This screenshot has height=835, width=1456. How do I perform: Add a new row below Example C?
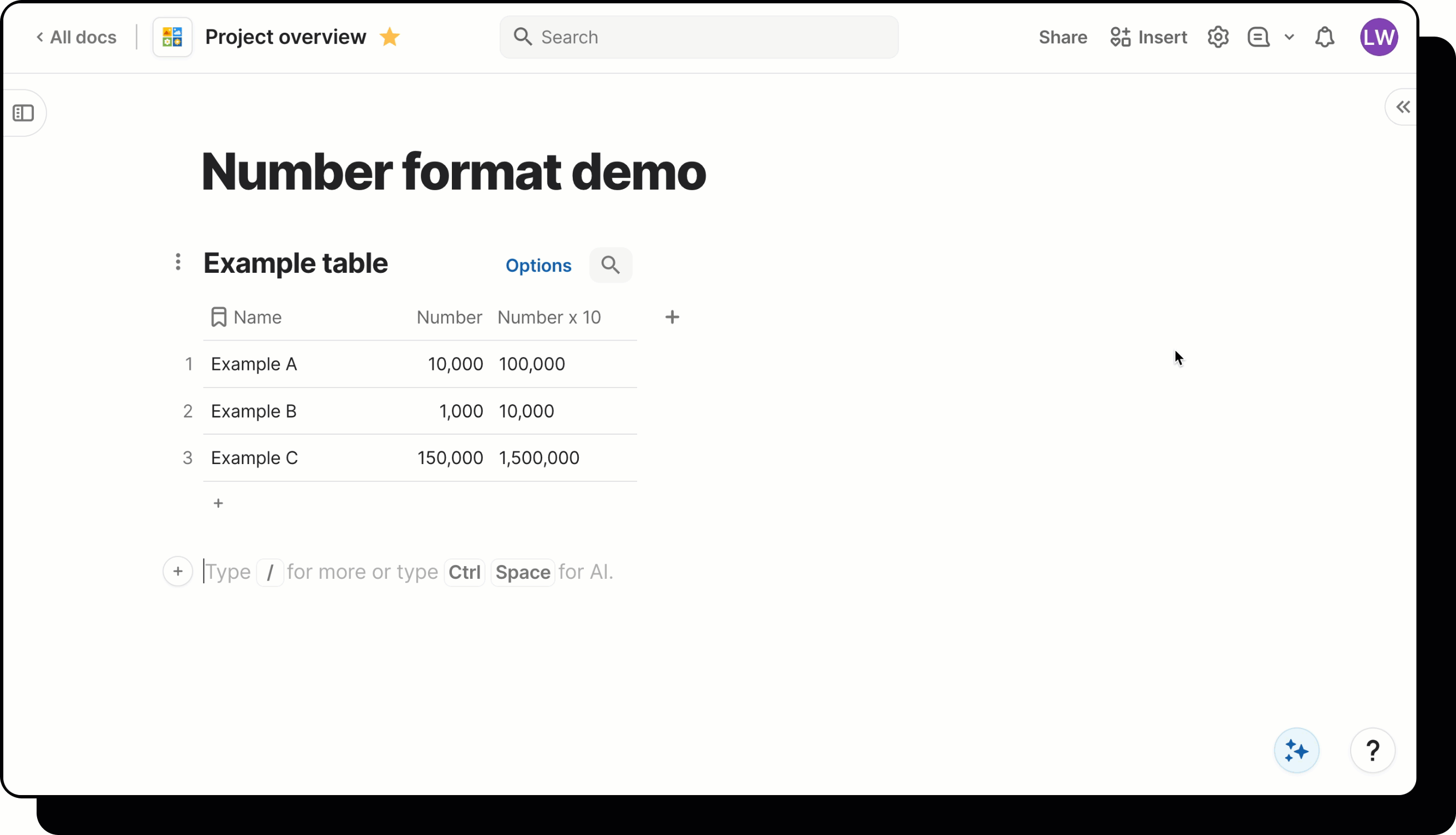click(x=218, y=503)
